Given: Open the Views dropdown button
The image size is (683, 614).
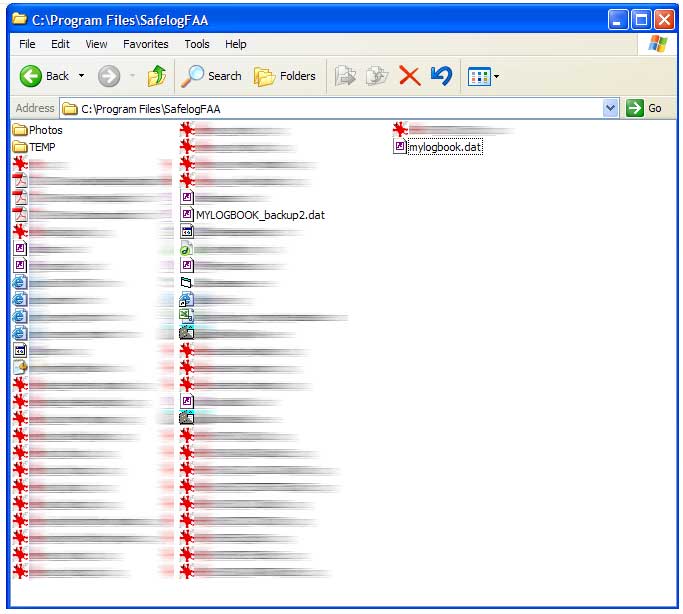Looking at the screenshot, I should pyautogui.click(x=483, y=77).
